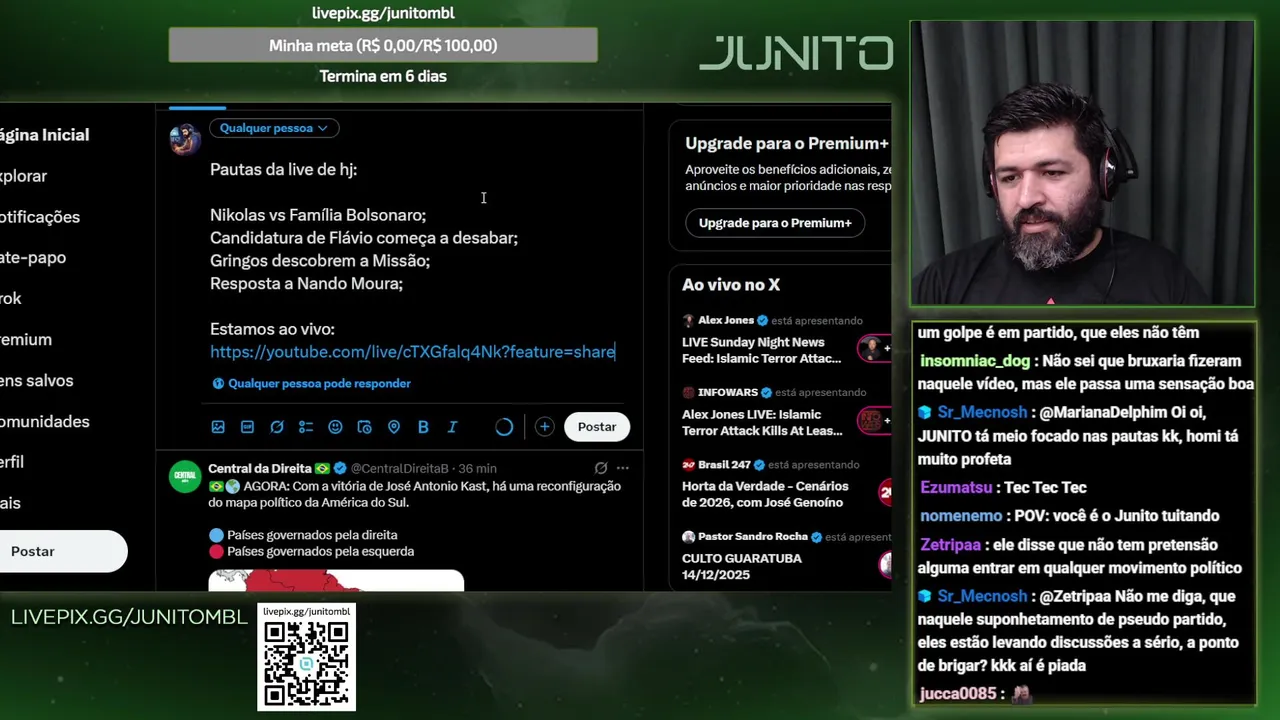Click the webcam video overlay
The width and height of the screenshot is (1280, 720).
click(x=1082, y=163)
